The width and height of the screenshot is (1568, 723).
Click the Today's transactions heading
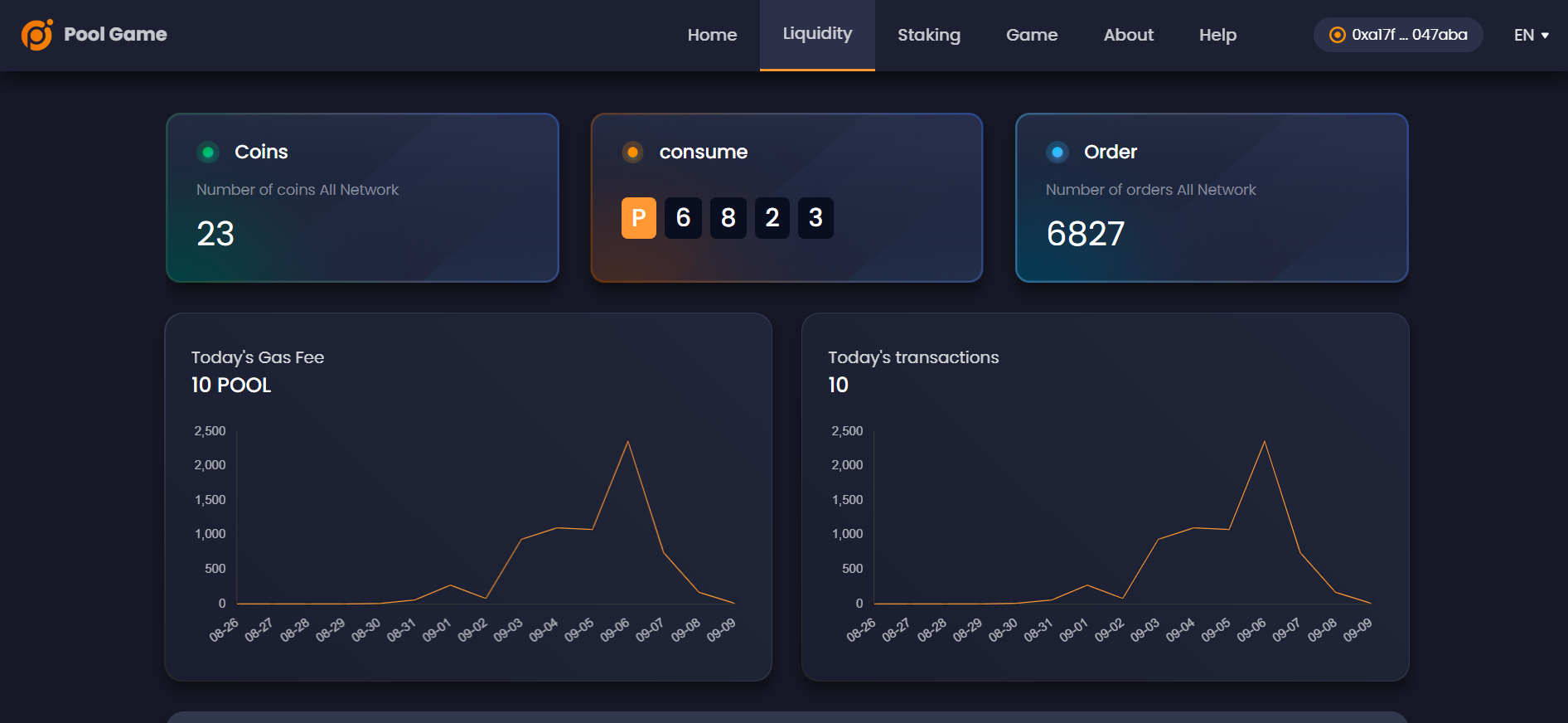(913, 357)
